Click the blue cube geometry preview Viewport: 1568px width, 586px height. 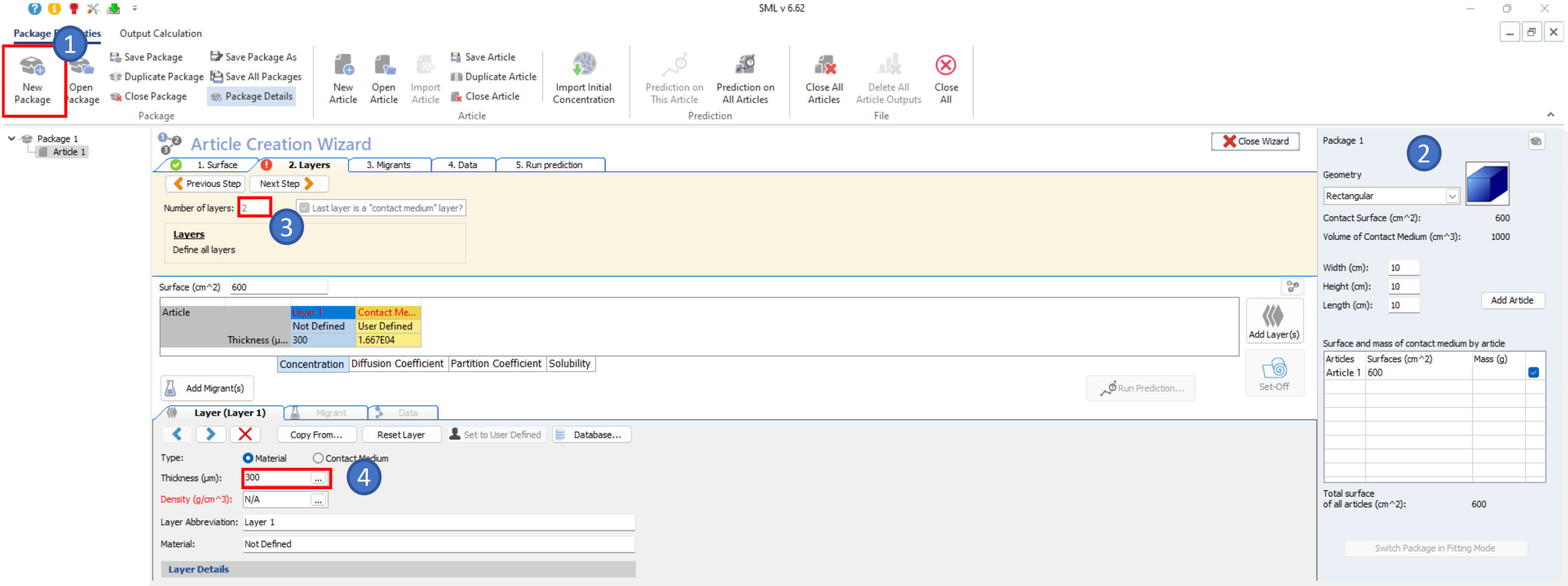click(x=1486, y=184)
